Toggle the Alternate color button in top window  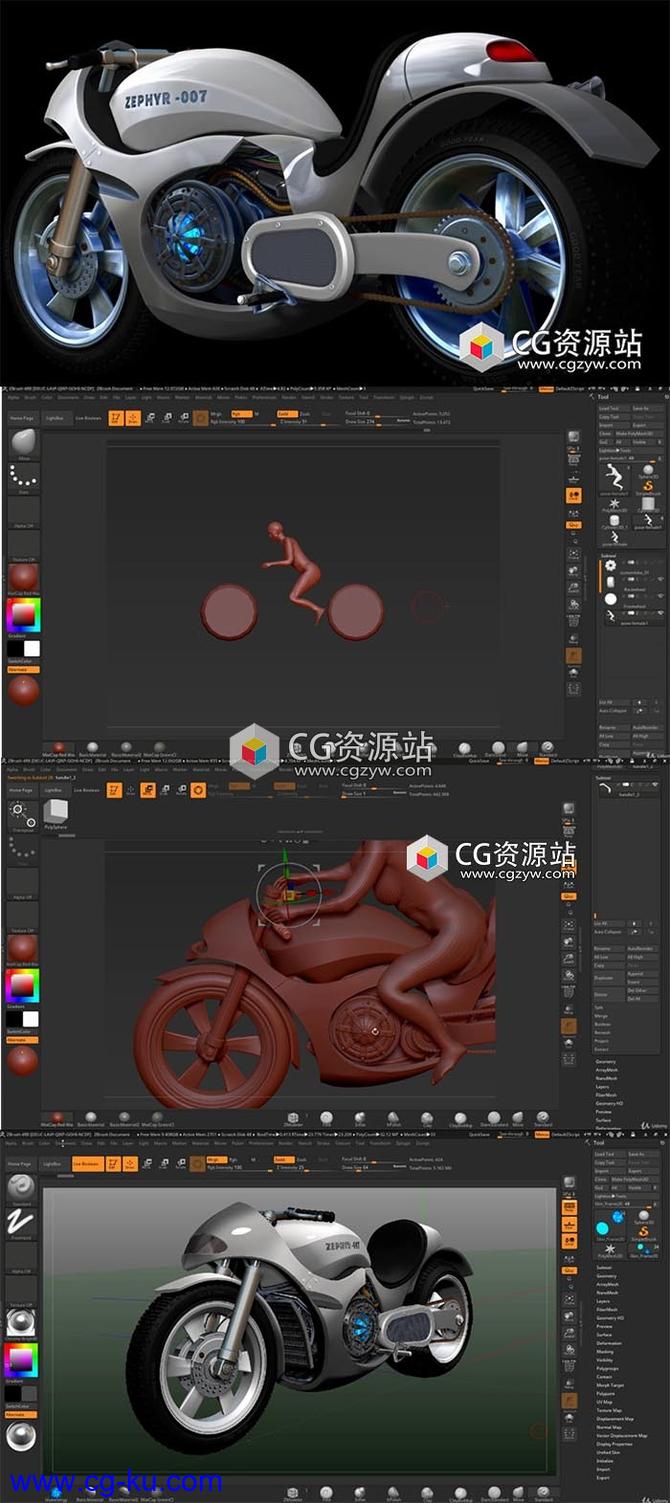tap(22, 670)
